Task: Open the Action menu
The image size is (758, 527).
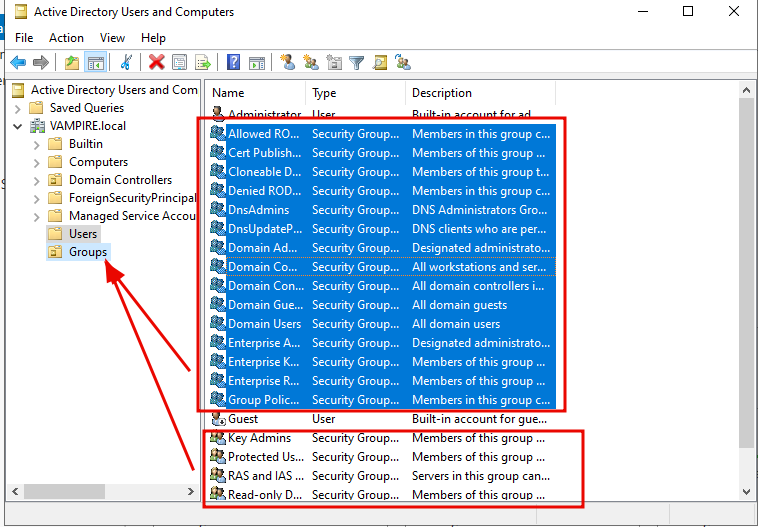Action: tap(66, 38)
